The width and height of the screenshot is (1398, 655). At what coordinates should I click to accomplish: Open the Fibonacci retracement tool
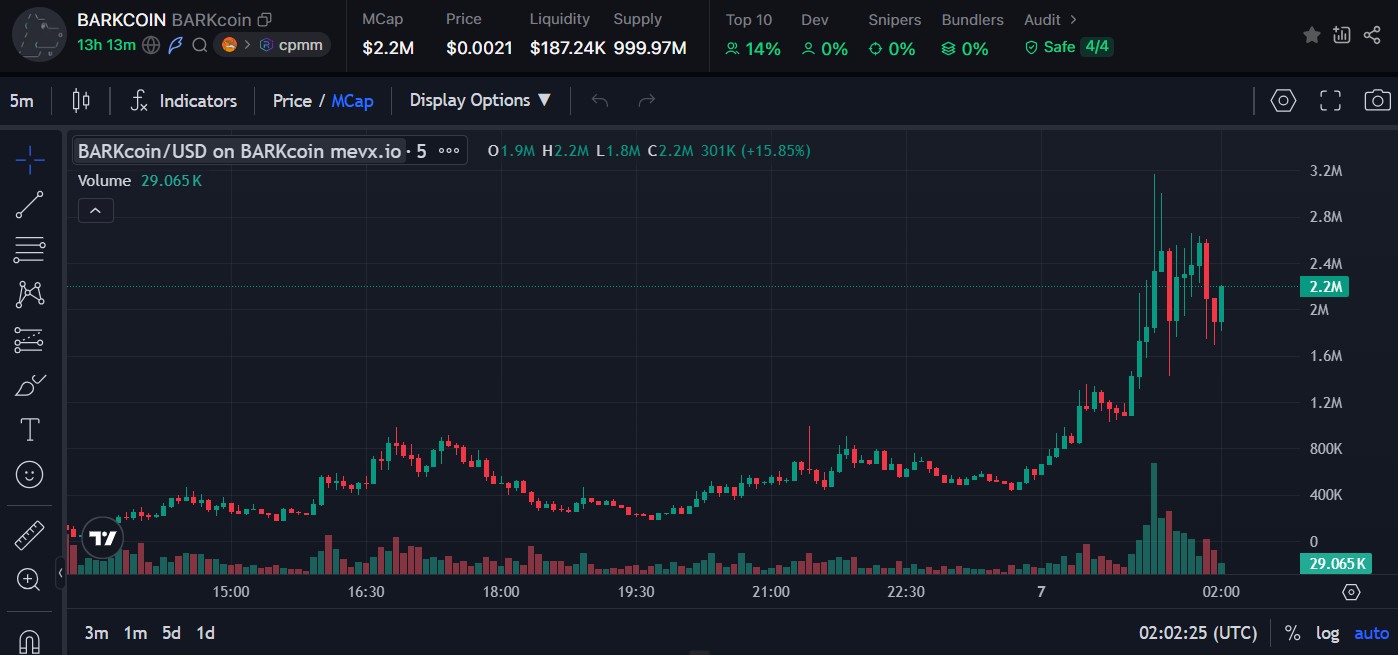(x=30, y=250)
